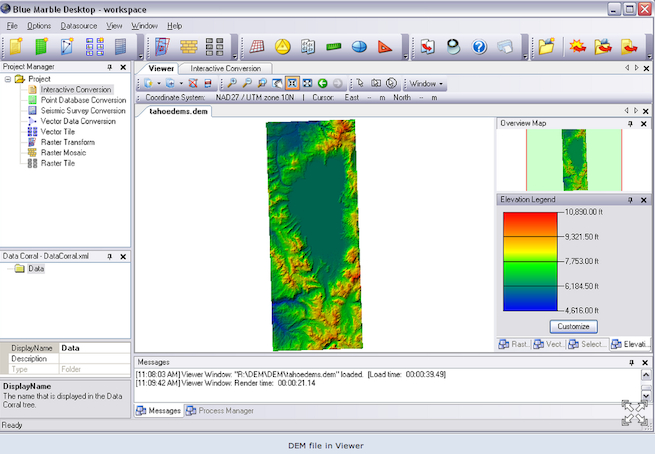Click the yellow triangle icon in main toolbar

pyautogui.click(x=283, y=47)
